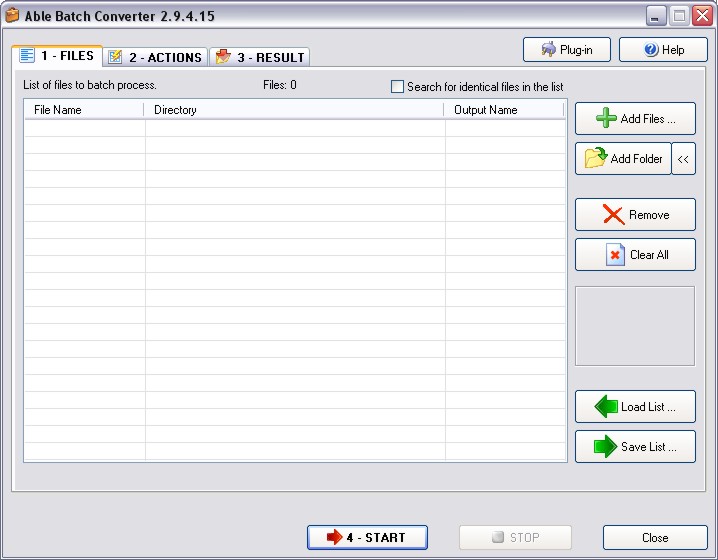
Task: Collapse the panel with the << button
Action: pyautogui.click(x=683, y=158)
